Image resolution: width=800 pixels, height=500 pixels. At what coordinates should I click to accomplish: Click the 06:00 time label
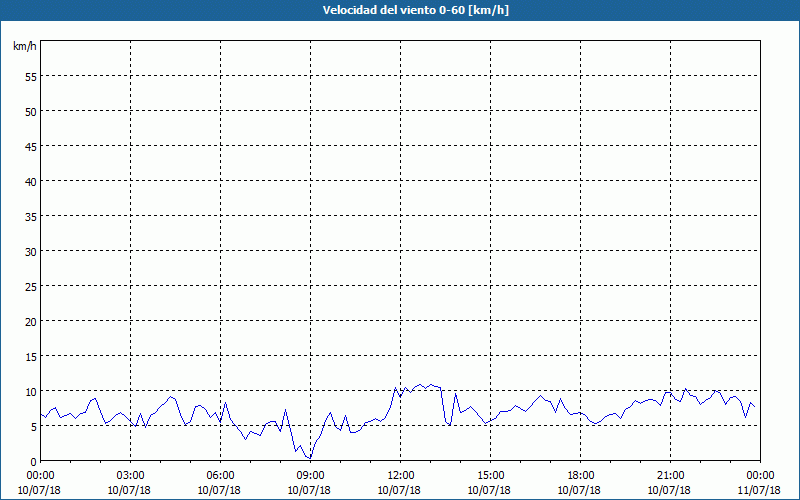click(220, 476)
